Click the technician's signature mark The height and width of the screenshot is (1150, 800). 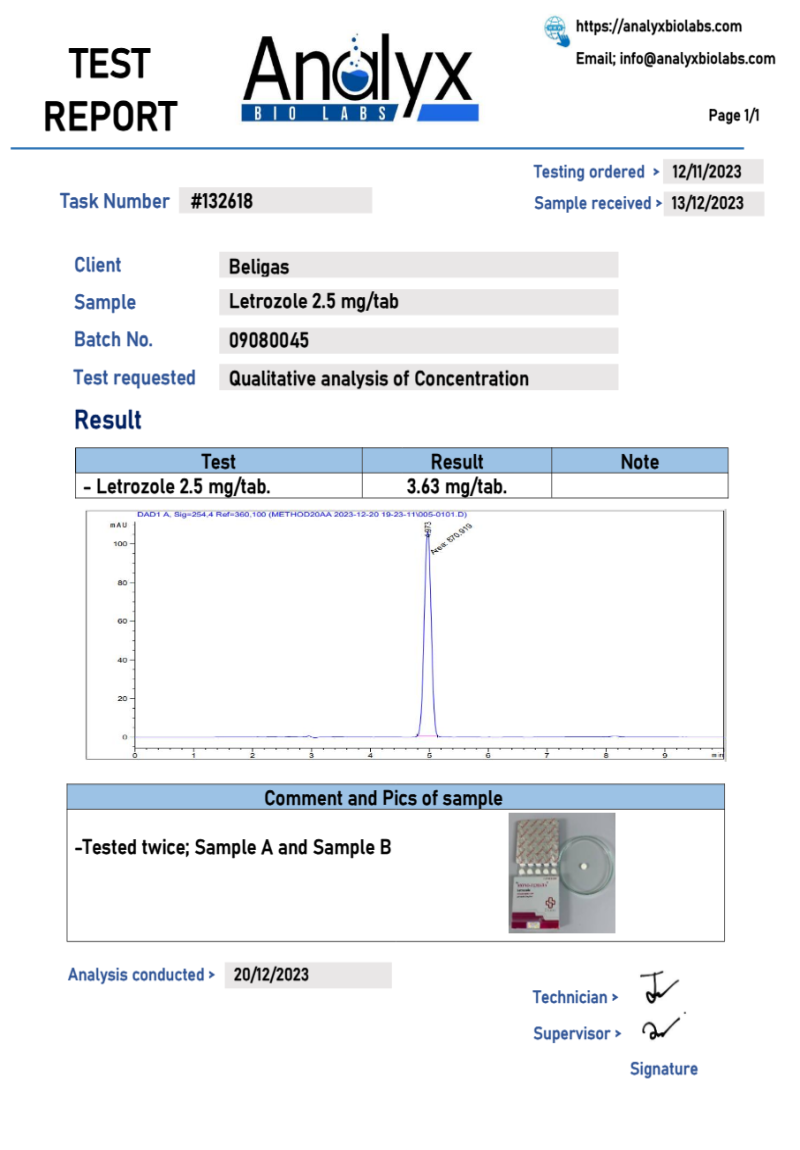tap(658, 988)
